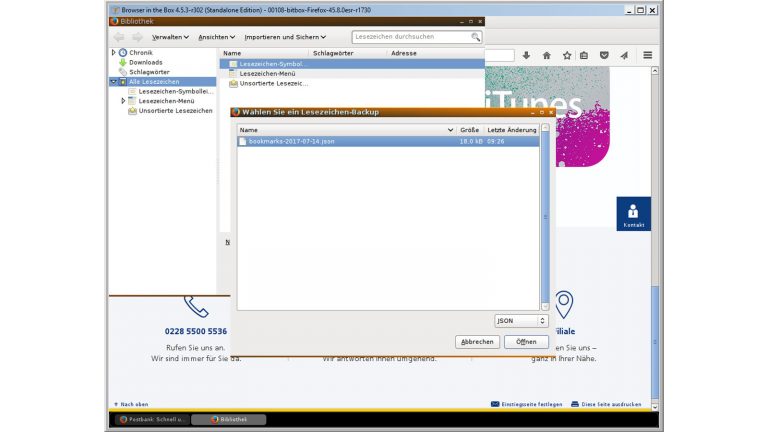Open the downloads arrow icon
Viewport: 768px width, 432px height.
point(526,55)
